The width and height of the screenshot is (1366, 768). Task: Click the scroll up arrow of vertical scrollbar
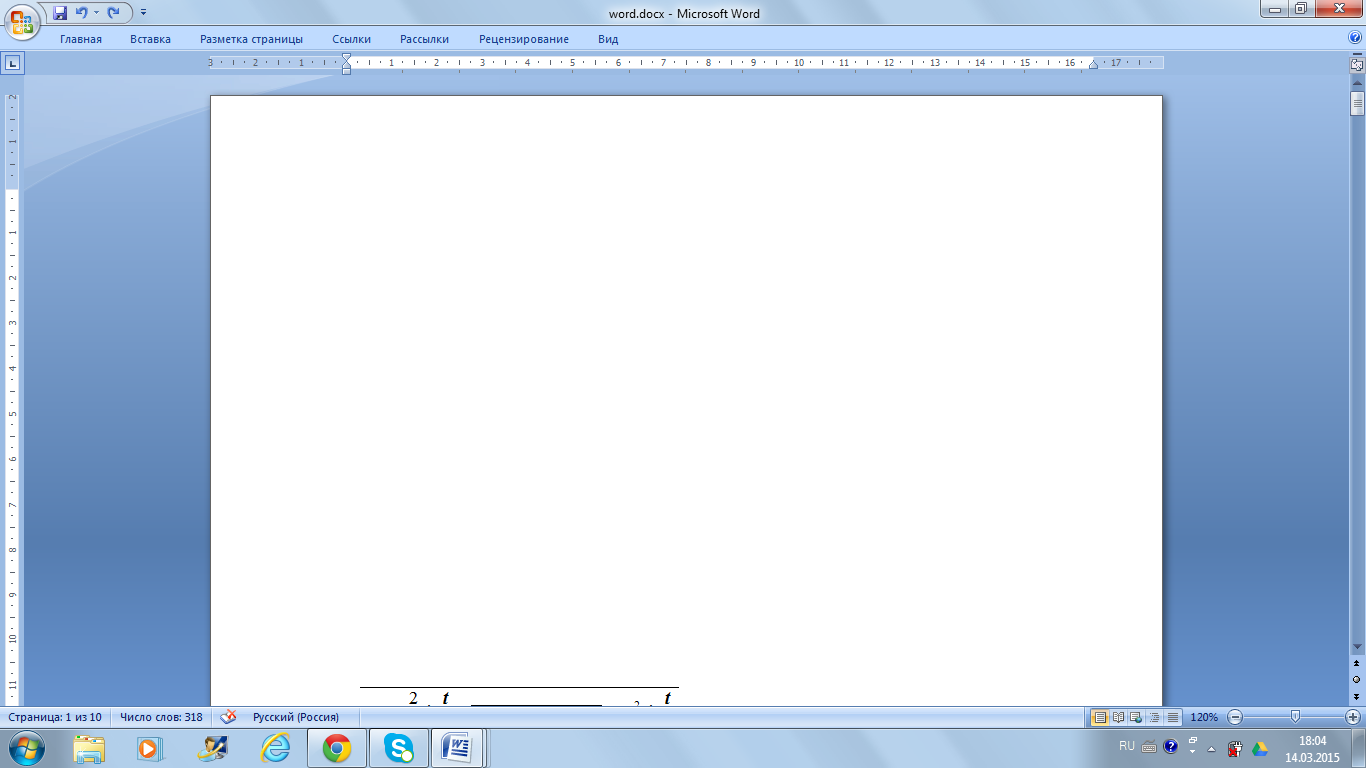coord(1357,84)
